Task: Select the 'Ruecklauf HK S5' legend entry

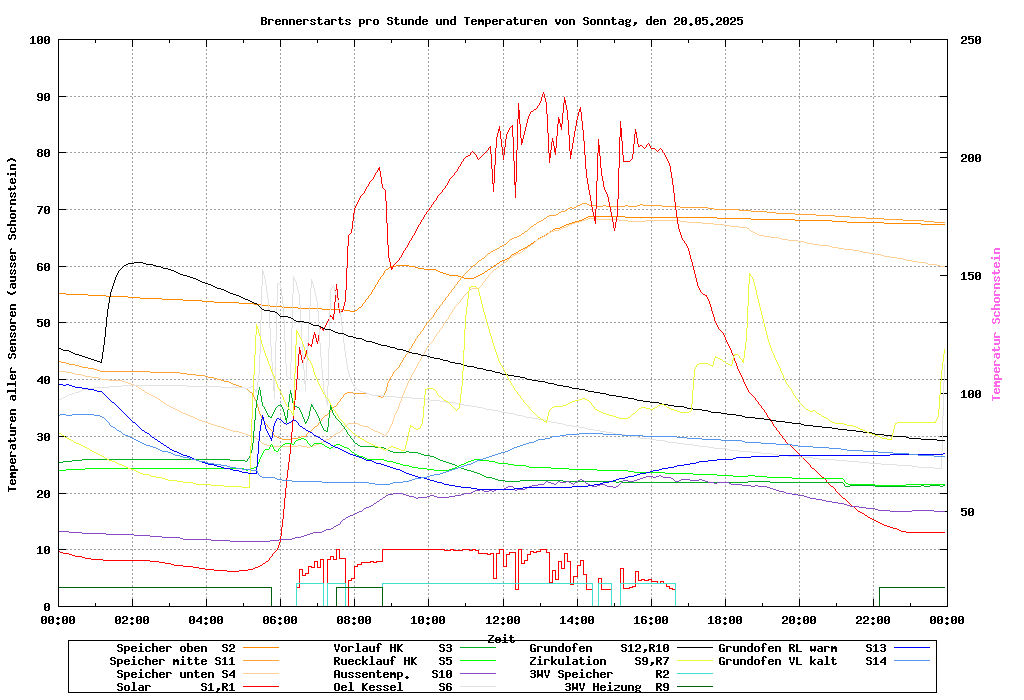Action: pyautogui.click(x=392, y=661)
